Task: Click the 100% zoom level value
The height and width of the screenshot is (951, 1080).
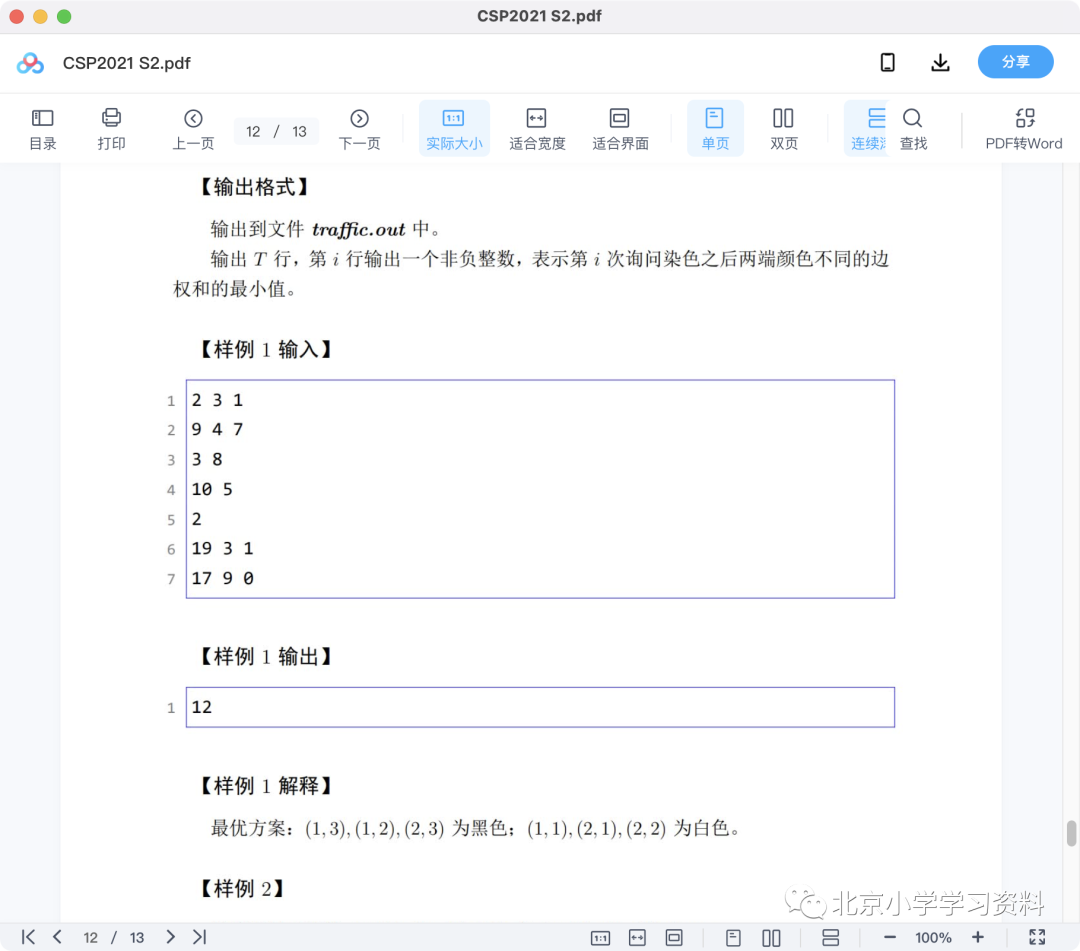Action: point(933,938)
